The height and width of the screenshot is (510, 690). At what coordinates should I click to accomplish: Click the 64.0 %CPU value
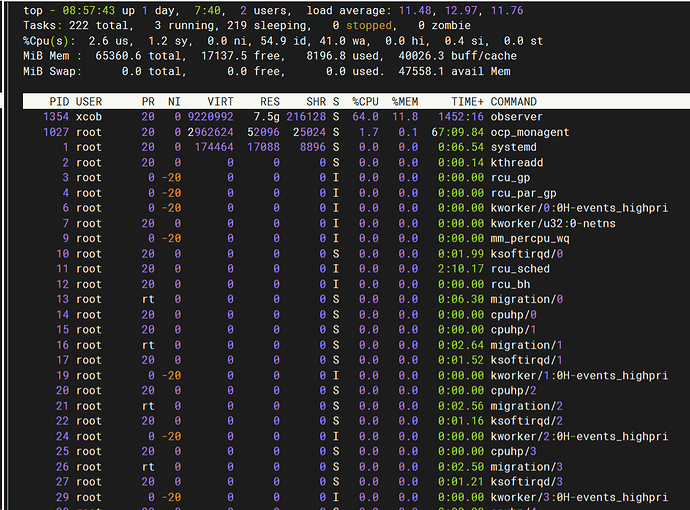point(365,117)
